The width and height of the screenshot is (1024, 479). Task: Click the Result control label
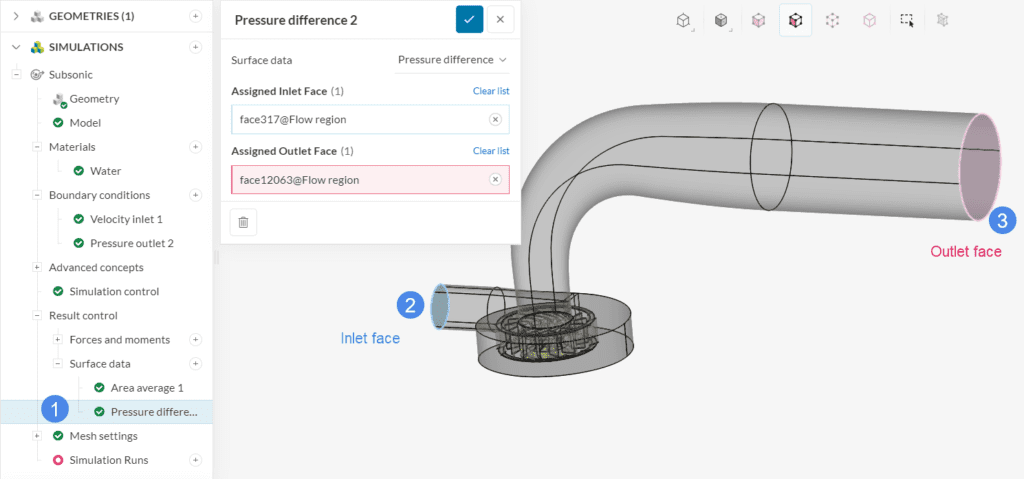point(83,316)
